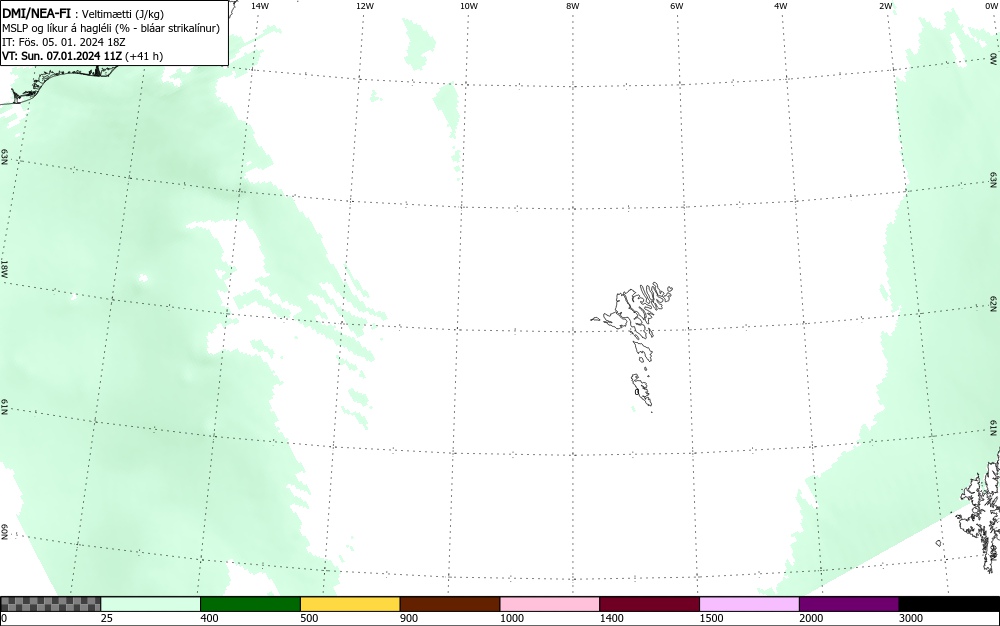
Task: Click the legend value 900
Action: (x=409, y=618)
